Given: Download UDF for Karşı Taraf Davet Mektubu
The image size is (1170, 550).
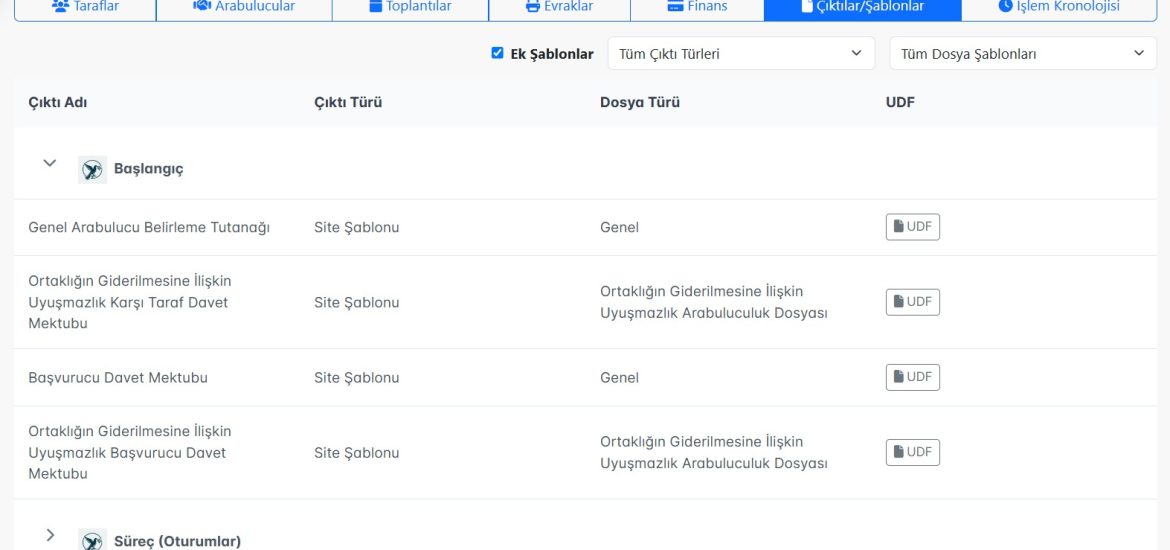Looking at the screenshot, I should tap(912, 302).
